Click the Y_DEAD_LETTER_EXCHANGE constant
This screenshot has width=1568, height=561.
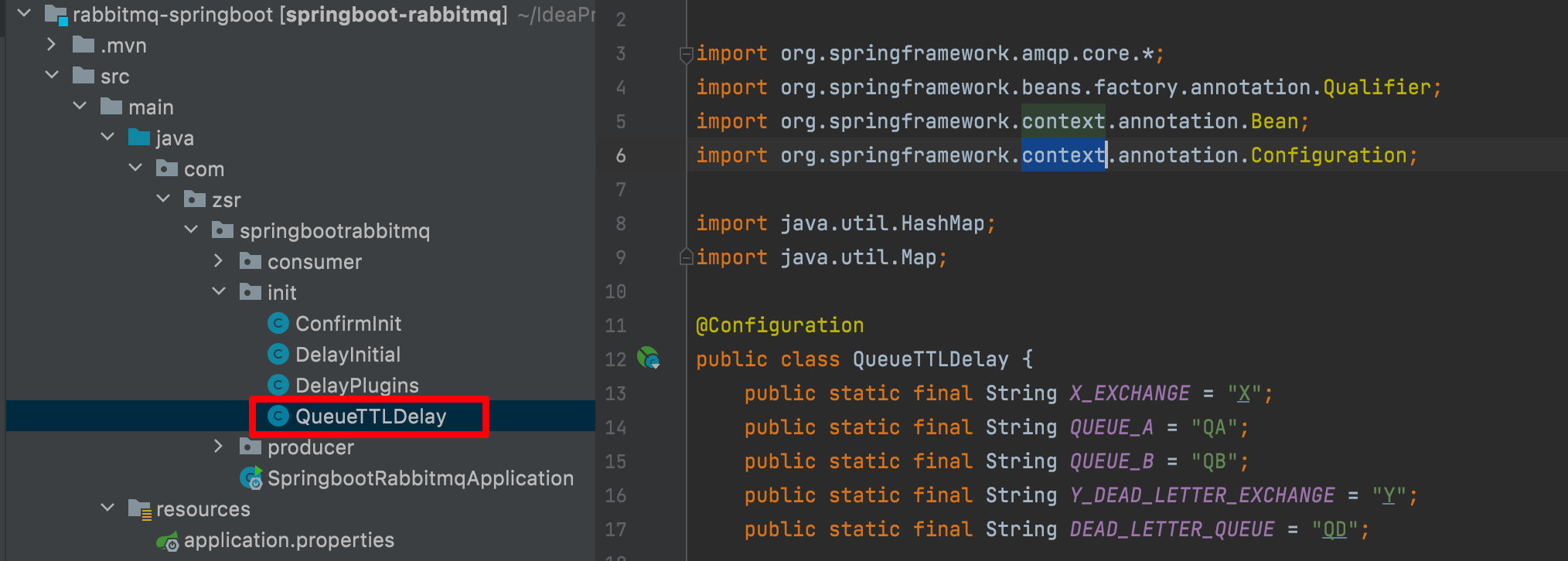click(x=1202, y=495)
